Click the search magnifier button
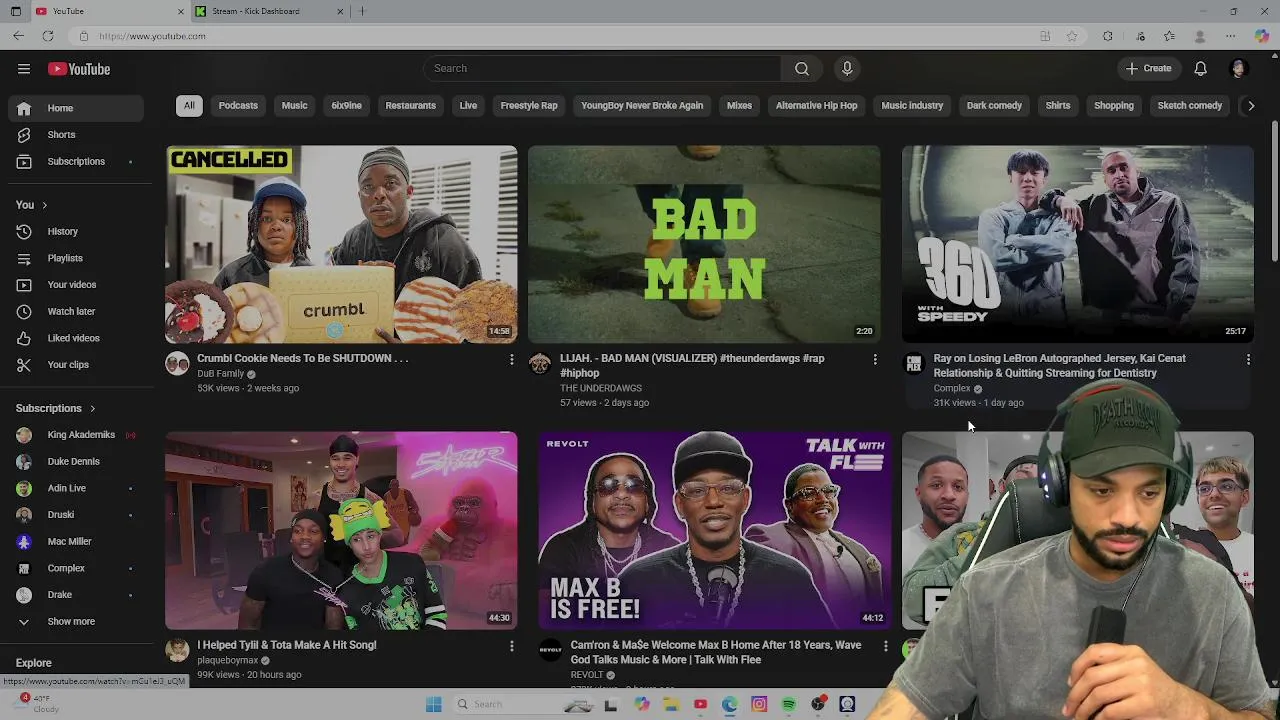The width and height of the screenshot is (1280, 720). coord(802,68)
